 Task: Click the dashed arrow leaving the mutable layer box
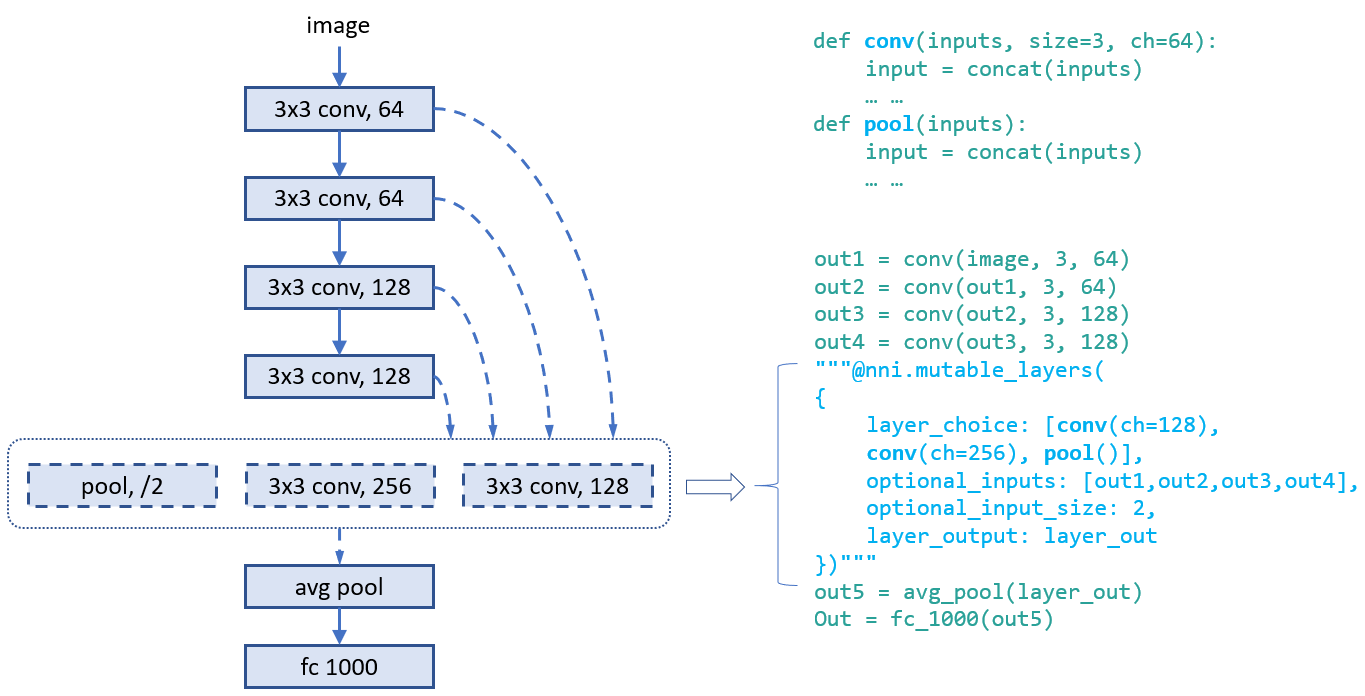point(339,545)
